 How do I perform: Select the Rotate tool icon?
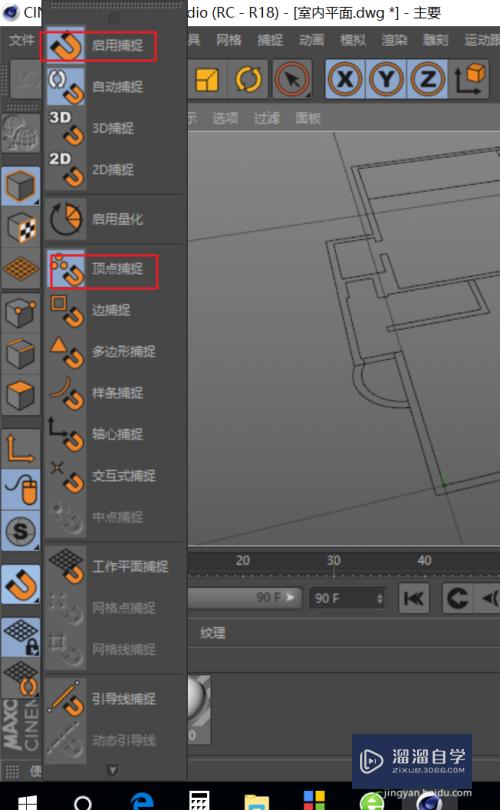point(248,80)
